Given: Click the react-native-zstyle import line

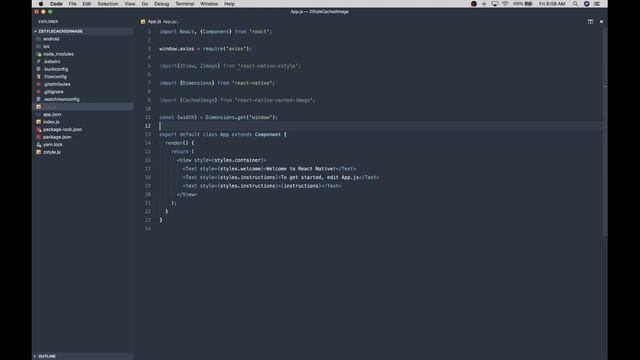Looking at the screenshot, I should [x=230, y=66].
